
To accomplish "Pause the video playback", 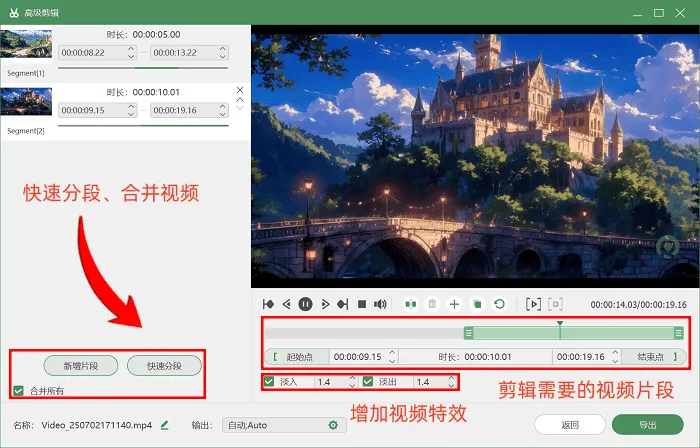I will click(305, 304).
